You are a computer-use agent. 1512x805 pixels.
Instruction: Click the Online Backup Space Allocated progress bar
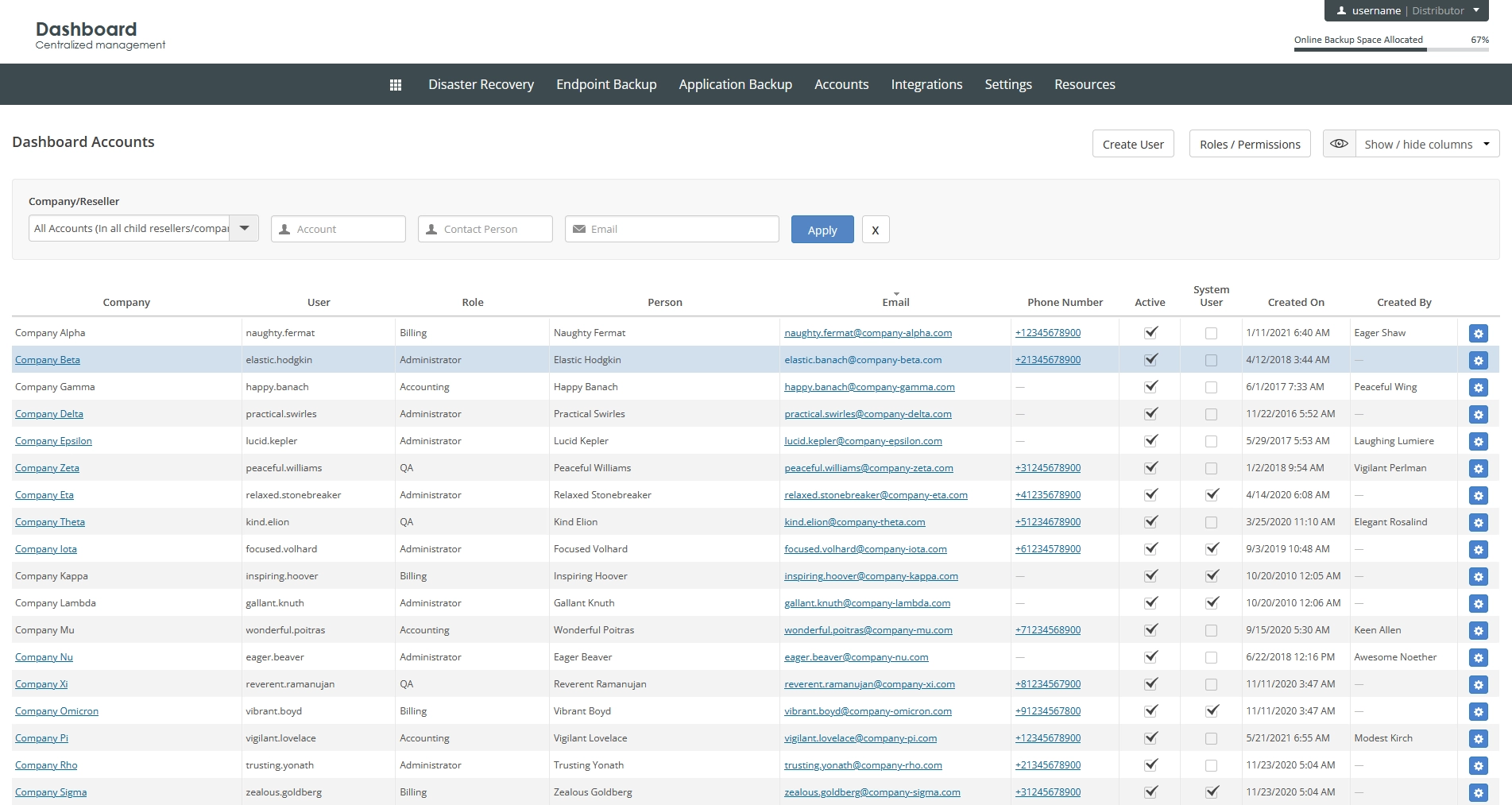point(1391,49)
